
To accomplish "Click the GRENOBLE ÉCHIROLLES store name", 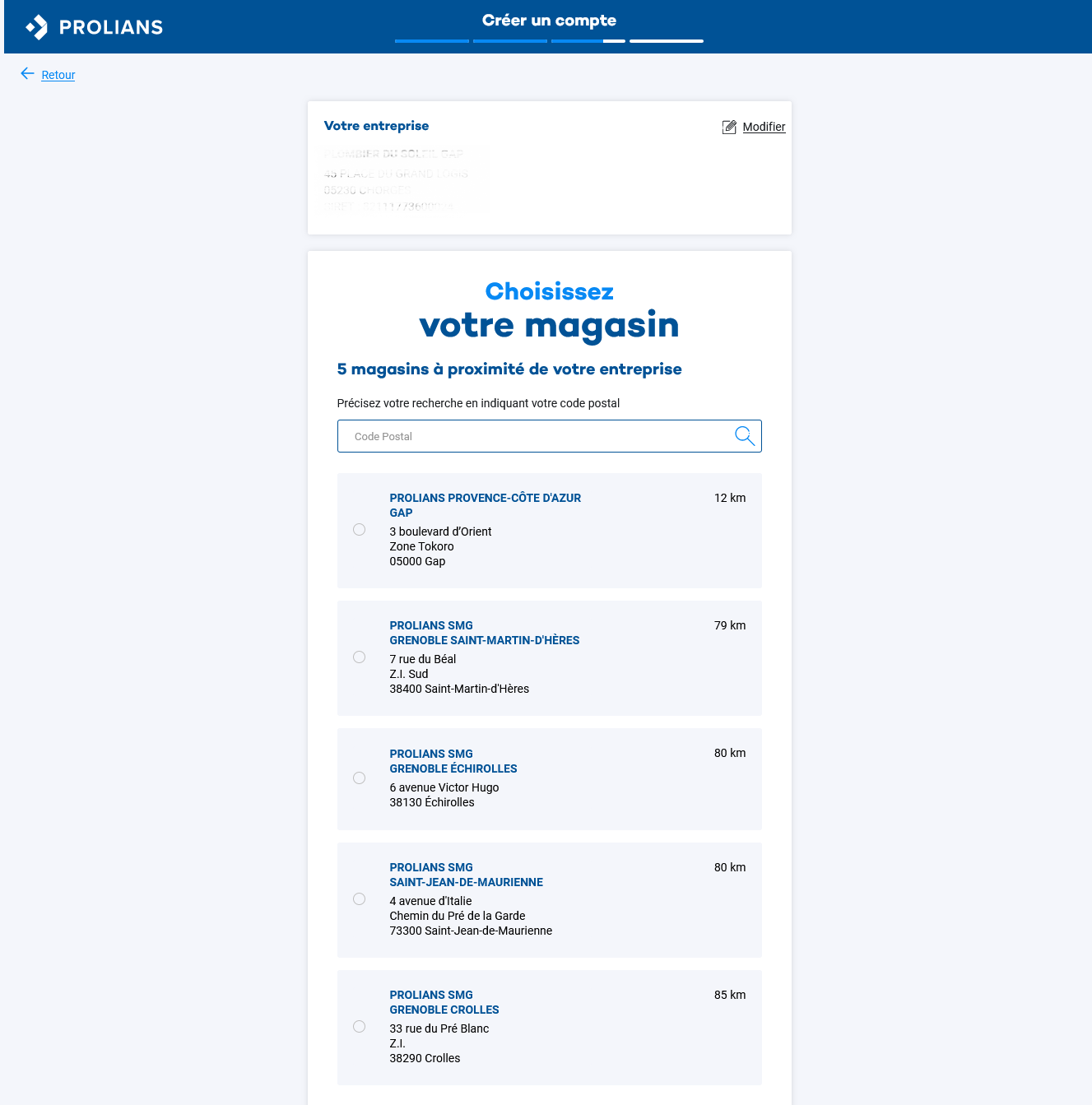I will pyautogui.click(x=453, y=768).
